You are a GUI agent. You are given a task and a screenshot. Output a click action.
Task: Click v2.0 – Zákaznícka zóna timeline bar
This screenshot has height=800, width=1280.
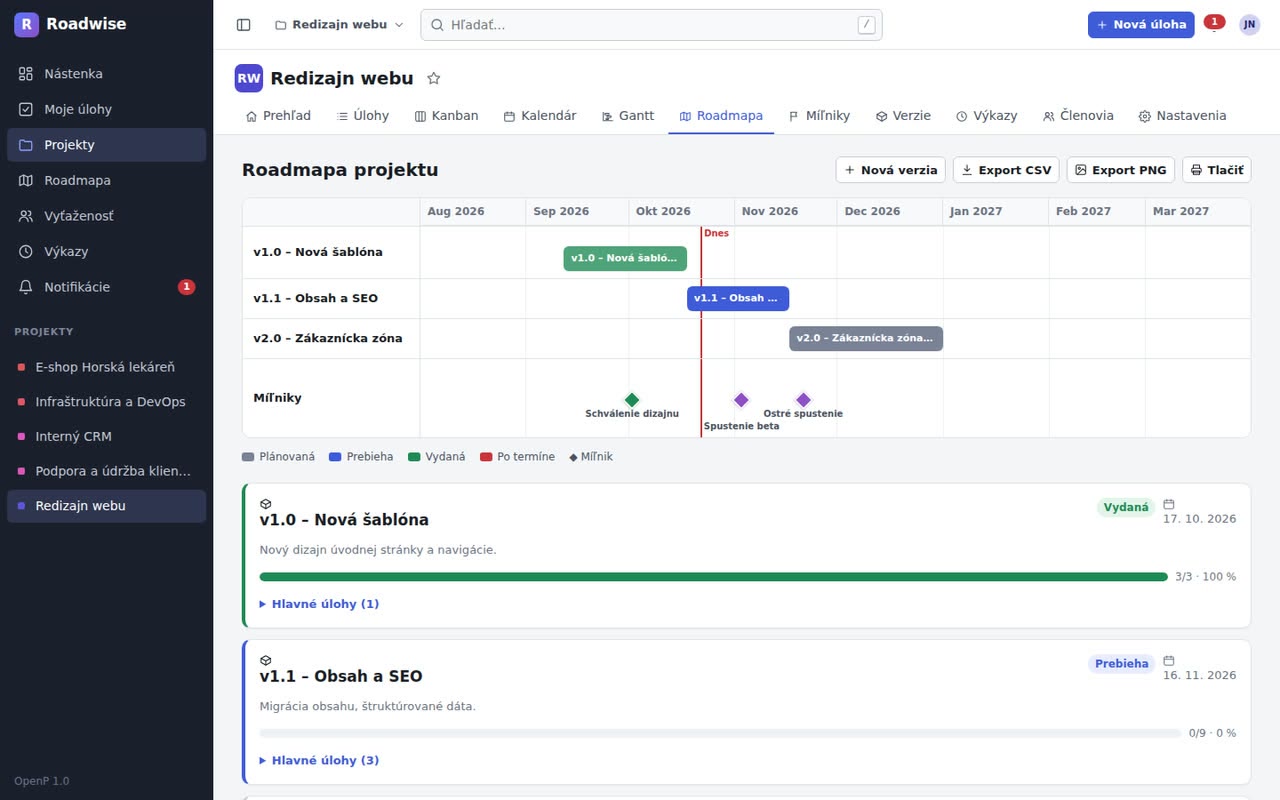(x=866, y=338)
